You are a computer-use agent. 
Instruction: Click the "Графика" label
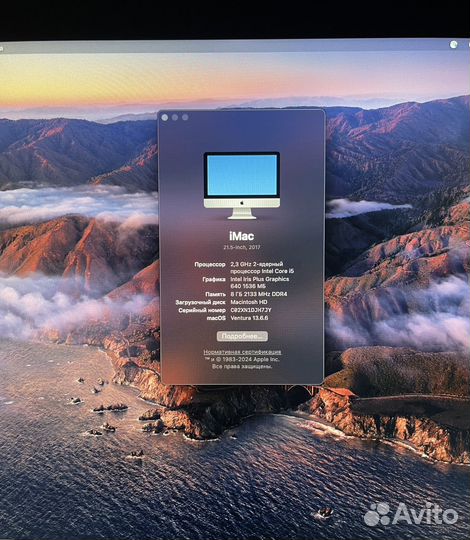214,279
